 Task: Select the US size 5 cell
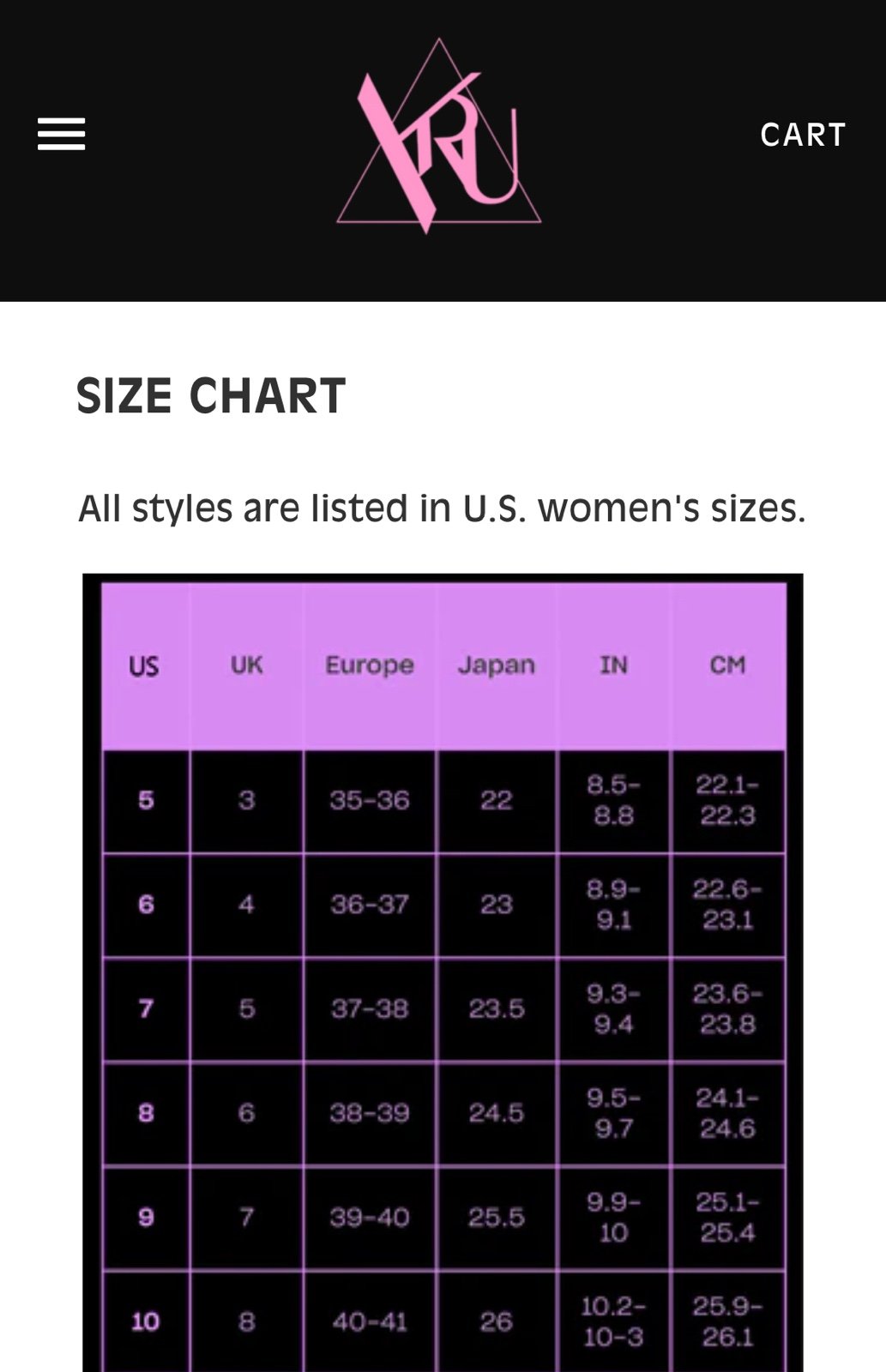click(146, 801)
